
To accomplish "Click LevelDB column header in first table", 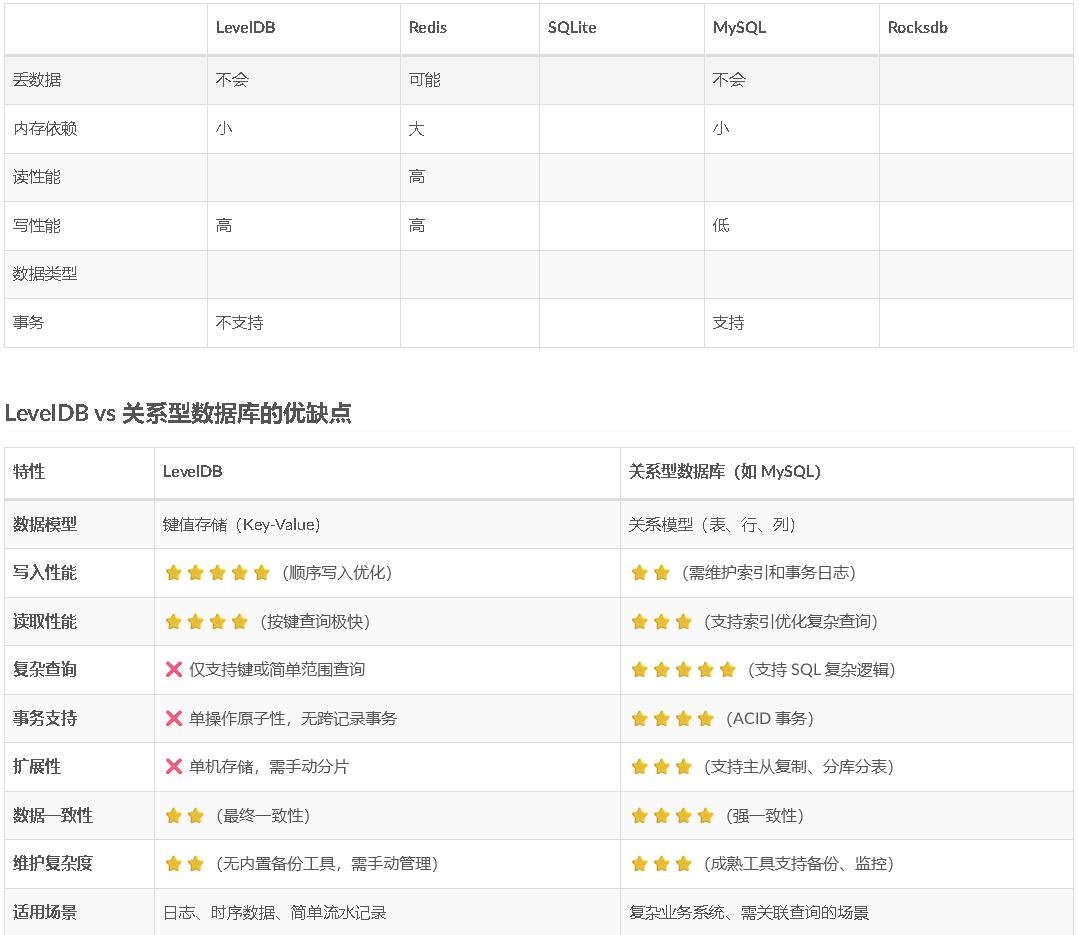I will [246, 28].
